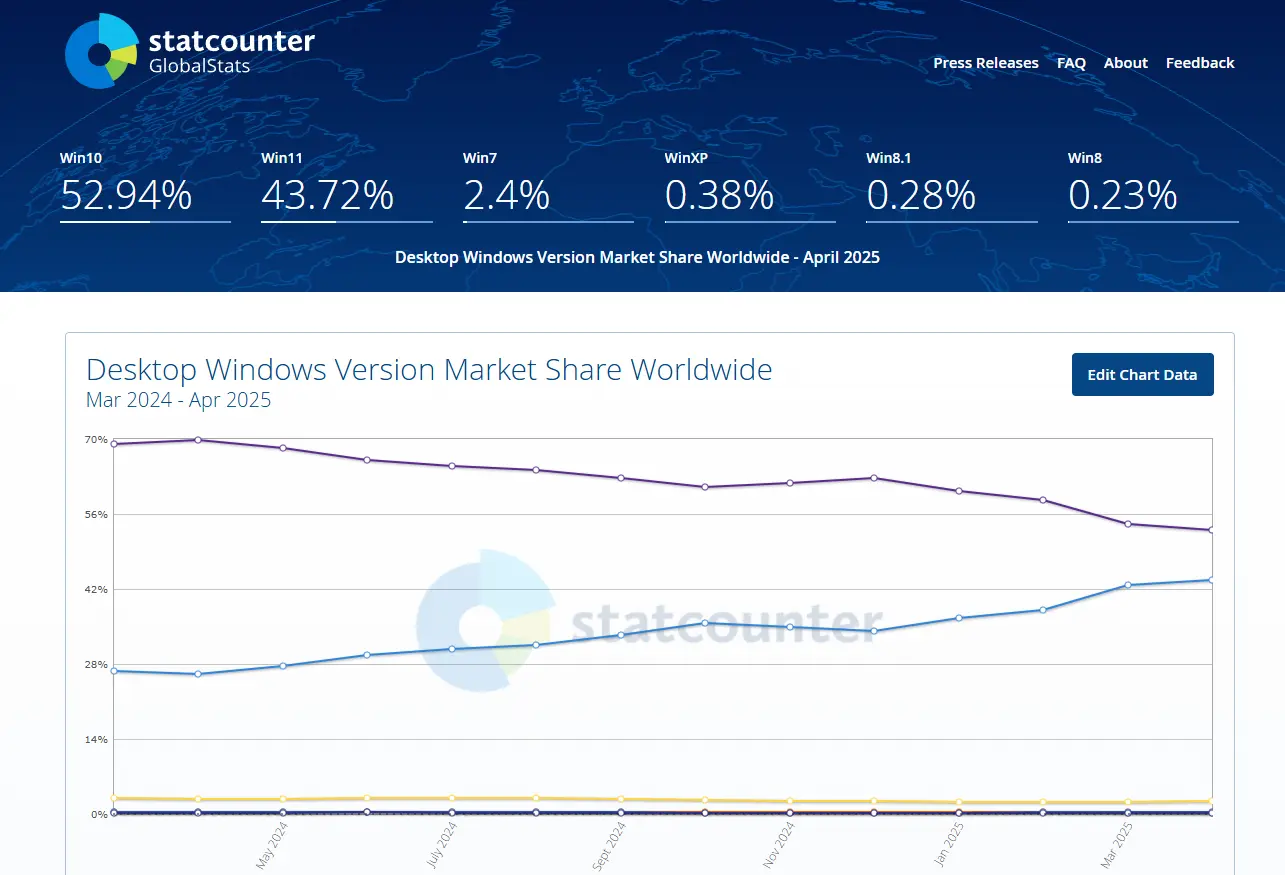The height and width of the screenshot is (875, 1285).
Task: Go to the About page
Action: coord(1126,63)
